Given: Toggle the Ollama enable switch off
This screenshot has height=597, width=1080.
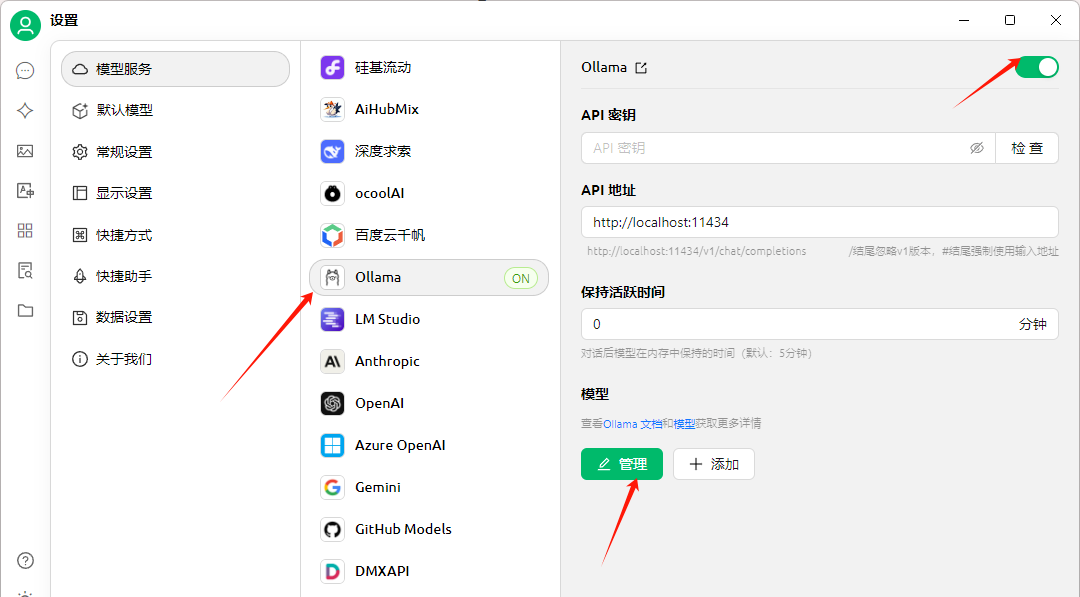Looking at the screenshot, I should click(x=1037, y=67).
